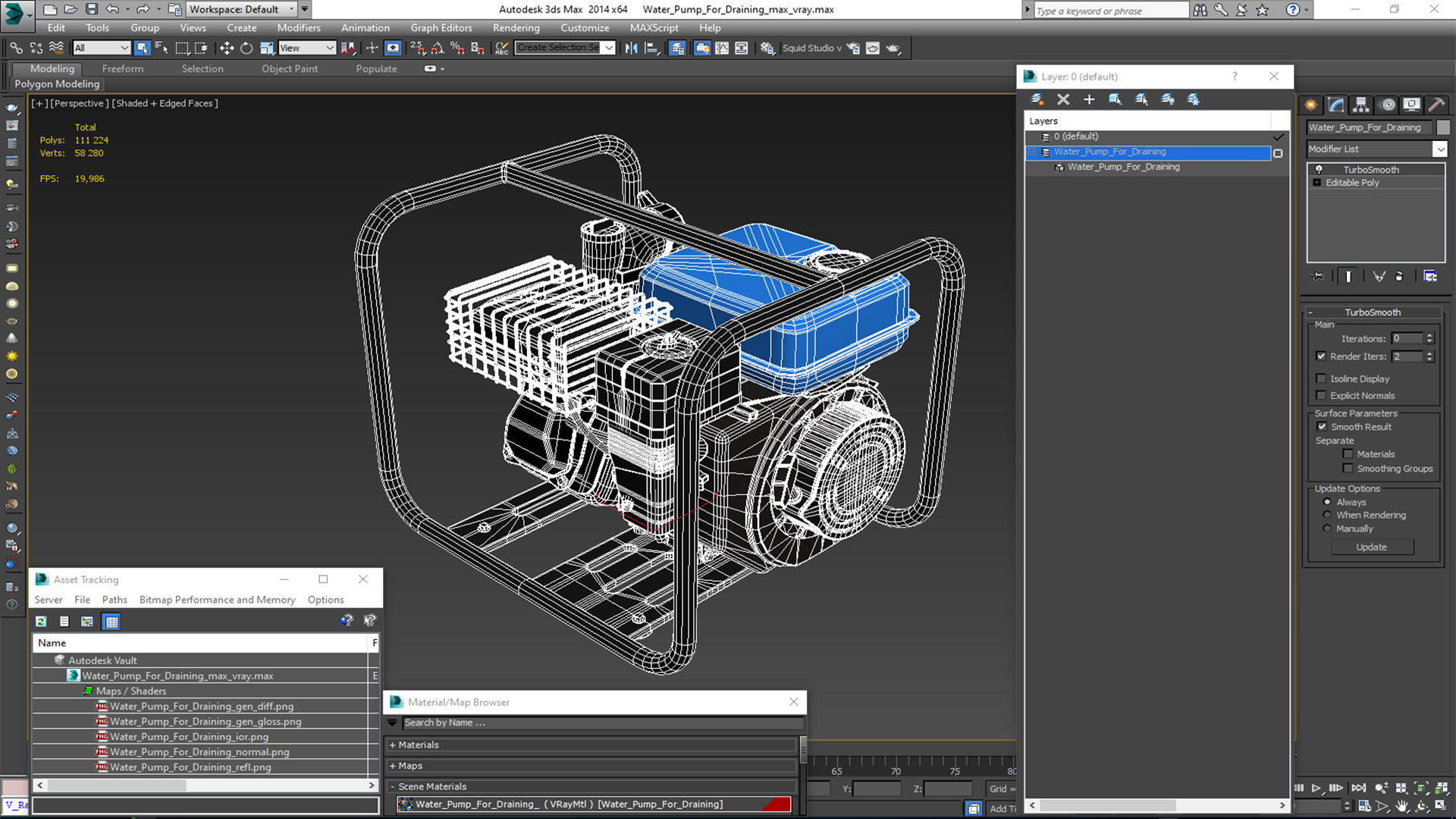
Task: Click Delete Layer X icon
Action: tap(1063, 99)
